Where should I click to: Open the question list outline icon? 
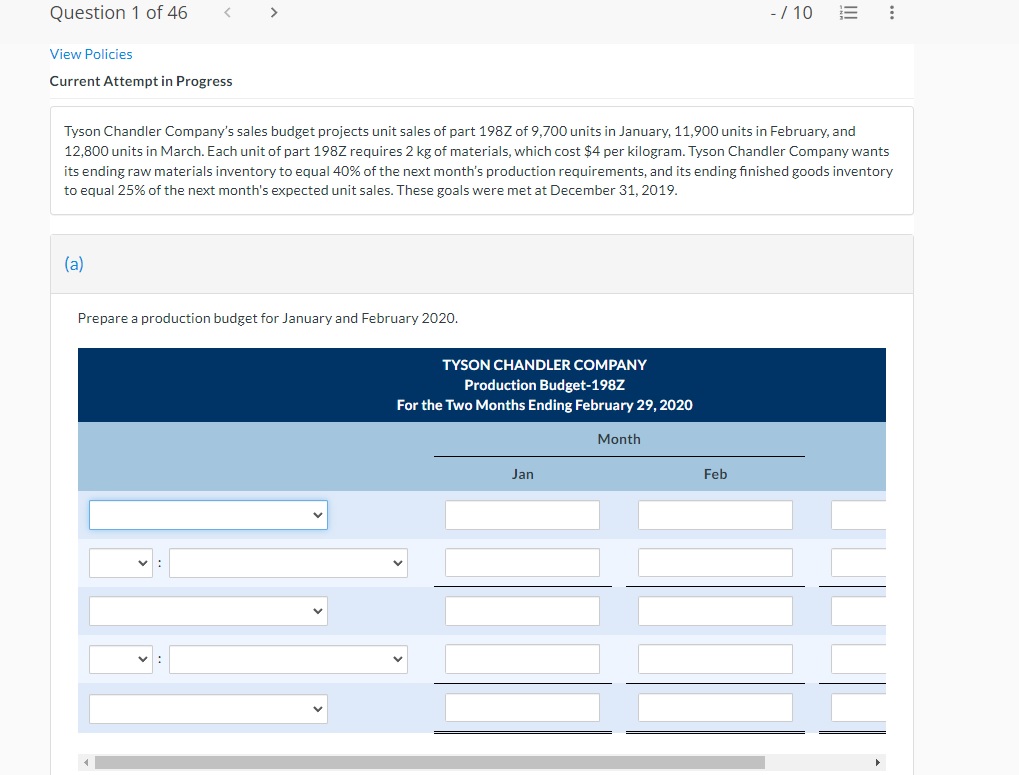(x=848, y=12)
